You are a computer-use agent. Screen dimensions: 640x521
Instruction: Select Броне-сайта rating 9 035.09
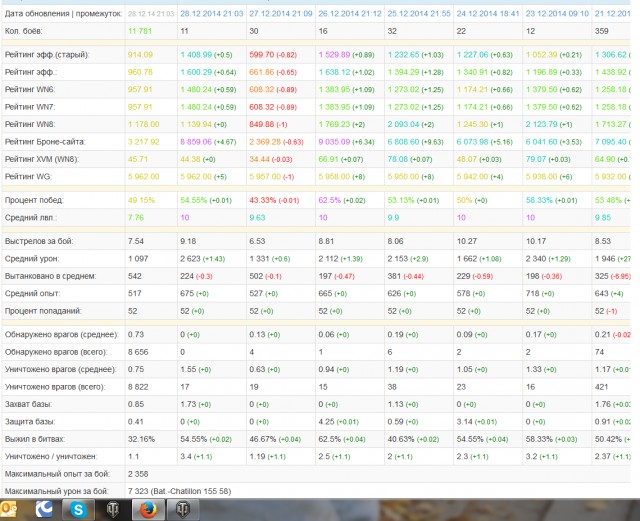[x=334, y=142]
